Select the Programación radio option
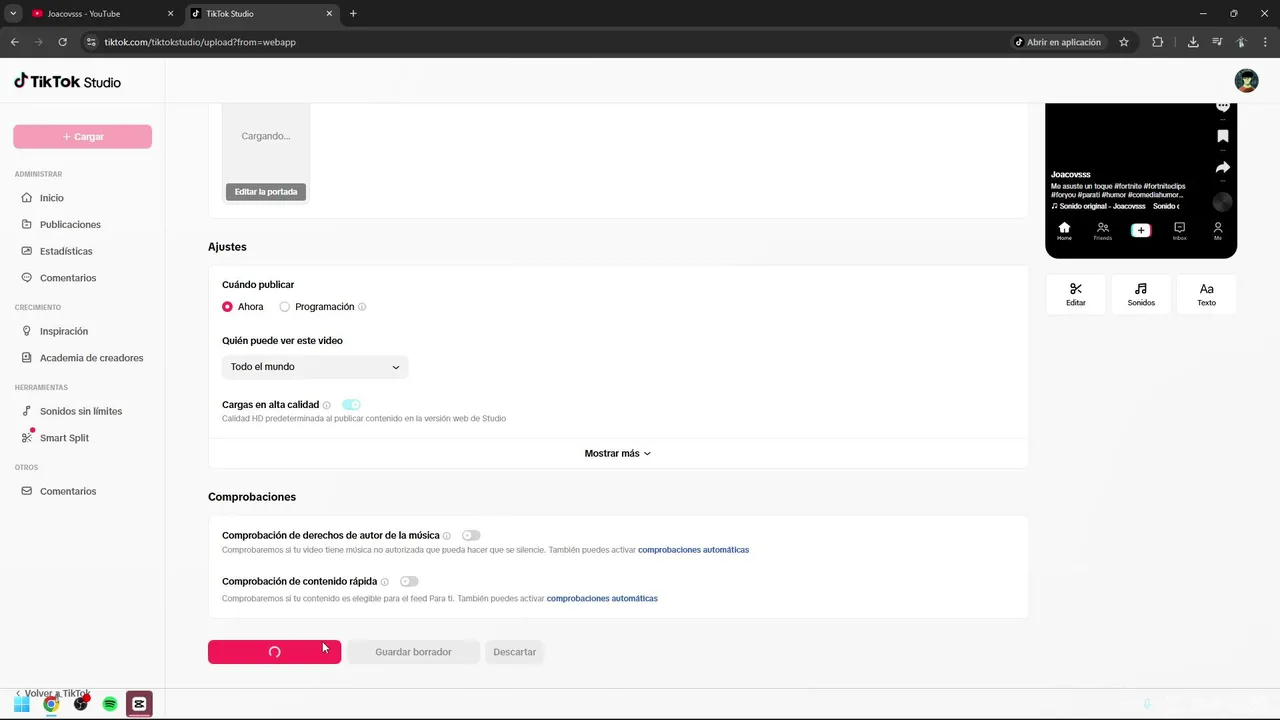 click(x=285, y=307)
